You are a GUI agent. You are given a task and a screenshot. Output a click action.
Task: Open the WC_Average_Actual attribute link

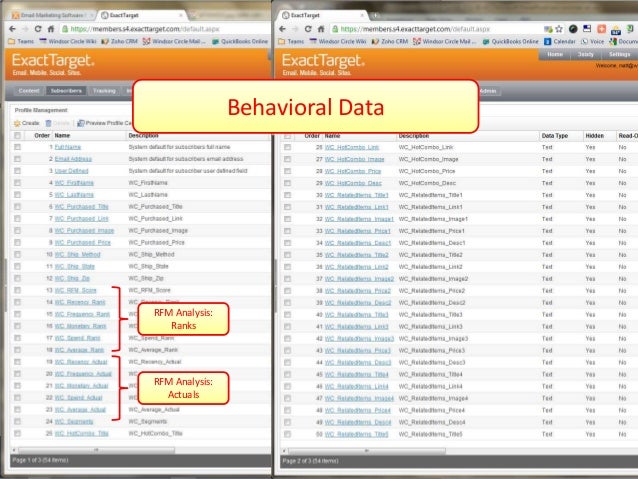pyautogui.click(x=80, y=409)
